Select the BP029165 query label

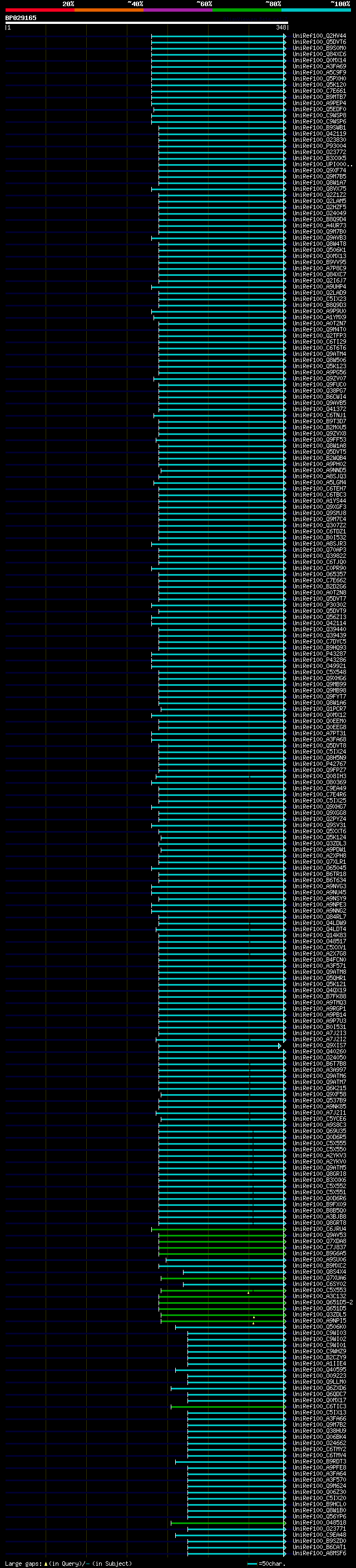[x=21, y=18]
